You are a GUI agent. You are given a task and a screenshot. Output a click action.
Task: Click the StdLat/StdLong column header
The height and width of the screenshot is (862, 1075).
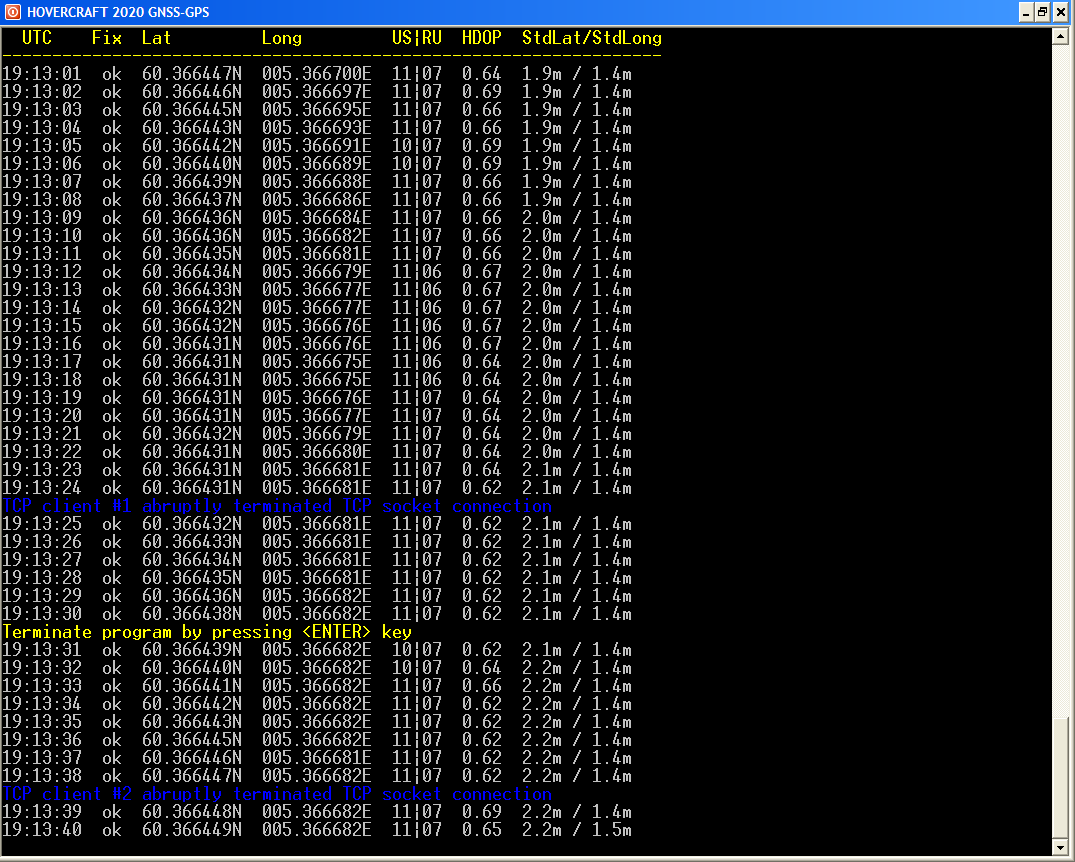coord(591,38)
